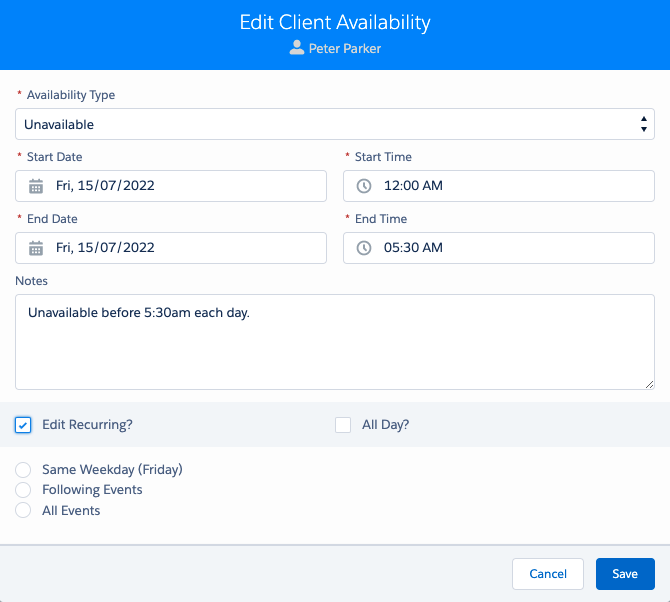The image size is (670, 602).
Task: Click the End Date label
Action: pos(52,219)
